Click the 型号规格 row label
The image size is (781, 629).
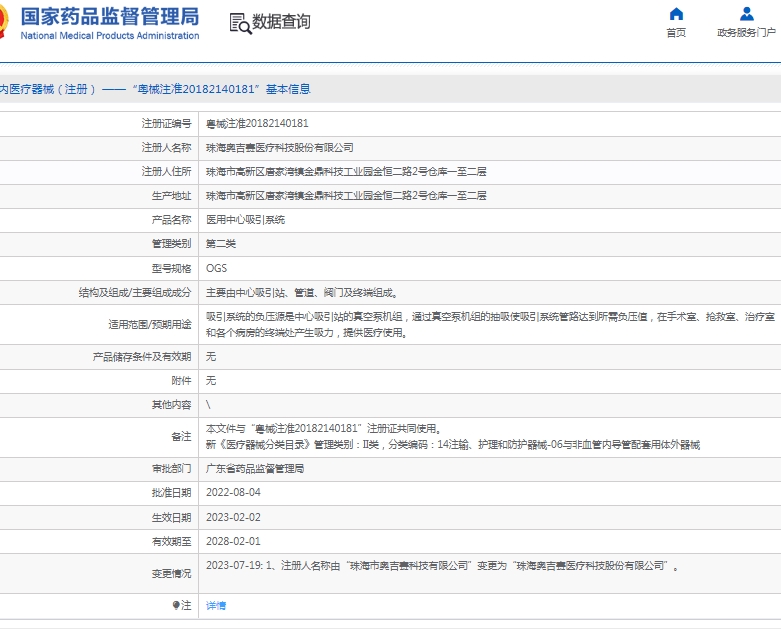click(x=171, y=268)
